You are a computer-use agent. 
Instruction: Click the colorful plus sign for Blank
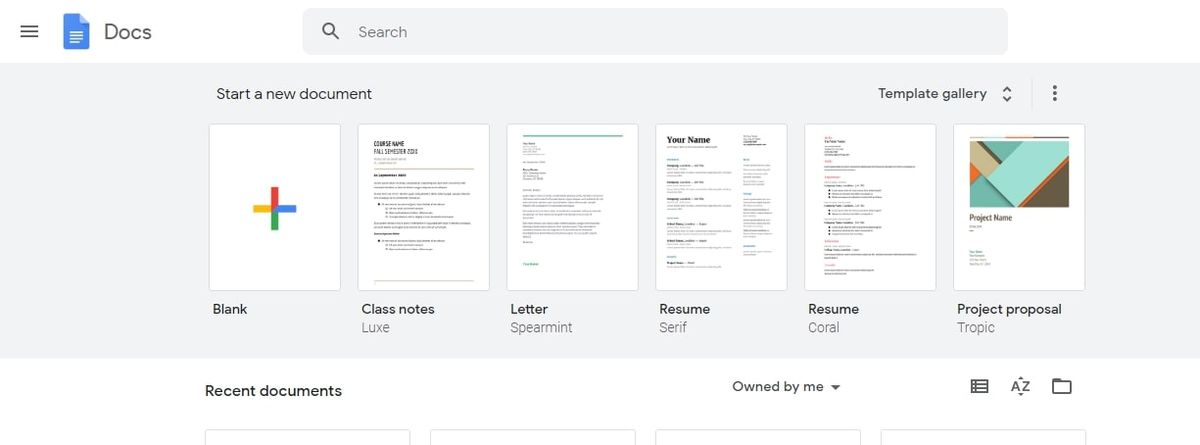275,208
